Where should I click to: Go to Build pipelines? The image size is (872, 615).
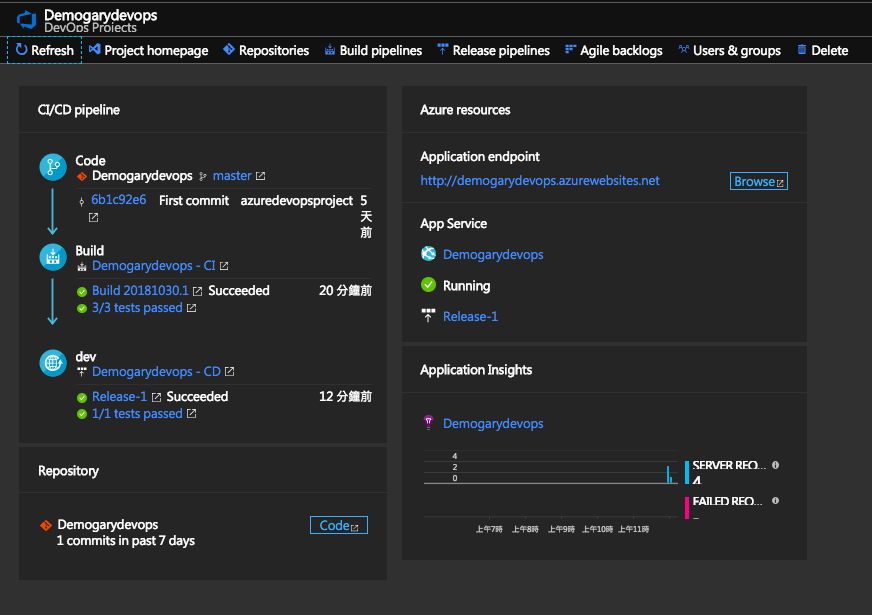[373, 50]
